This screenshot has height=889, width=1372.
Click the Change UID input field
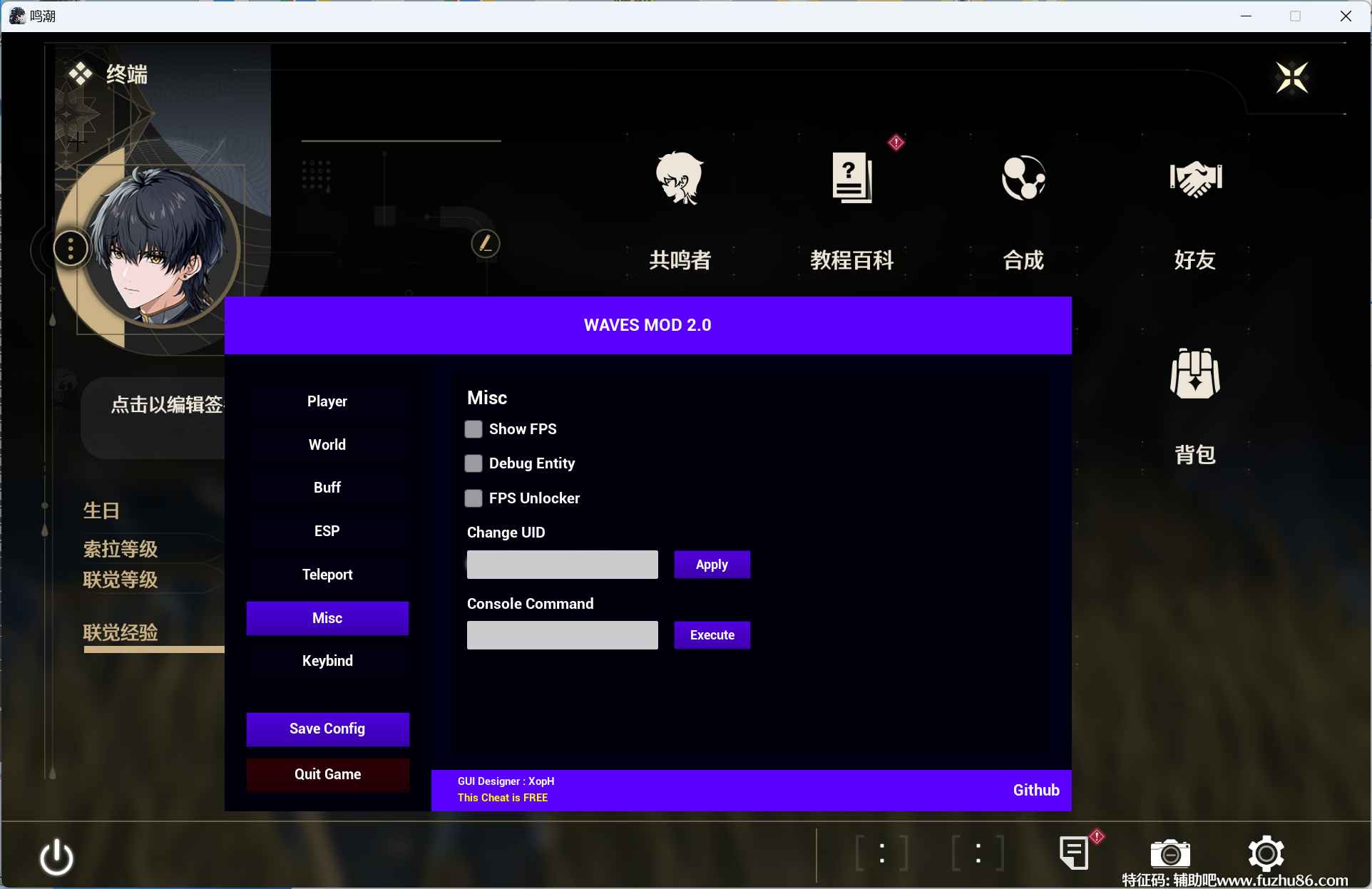[x=562, y=564]
